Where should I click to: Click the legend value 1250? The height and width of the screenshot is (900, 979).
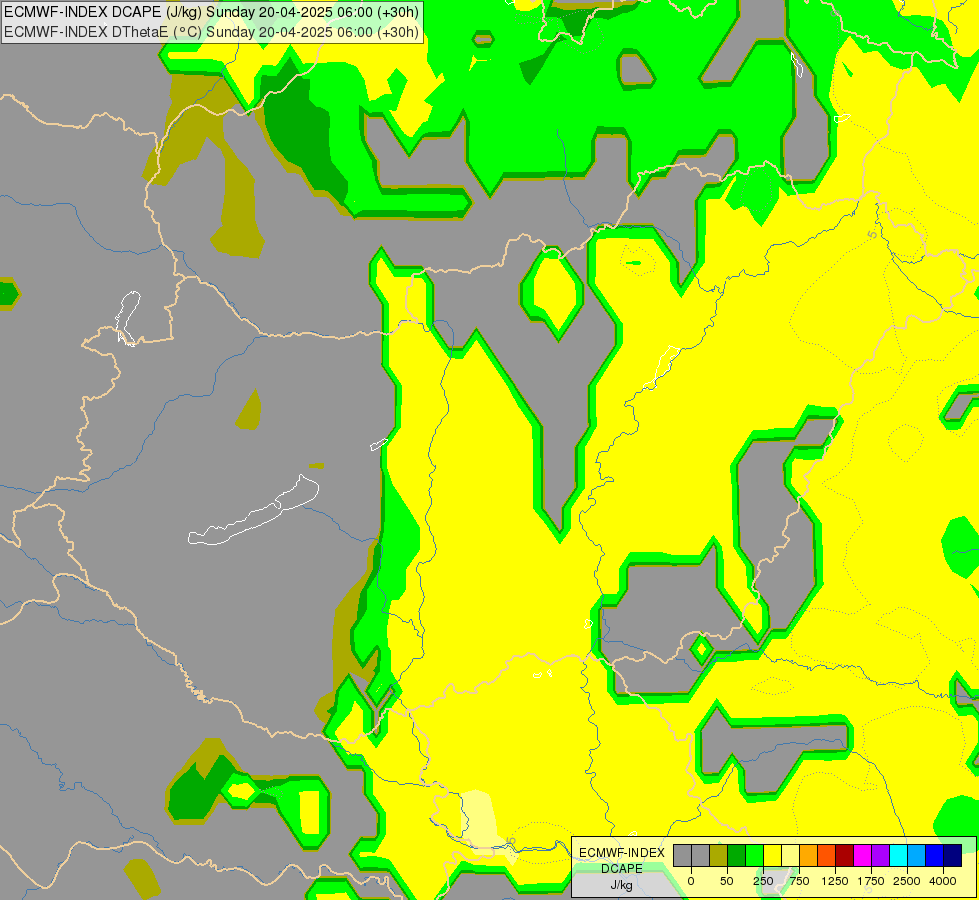[x=835, y=881]
